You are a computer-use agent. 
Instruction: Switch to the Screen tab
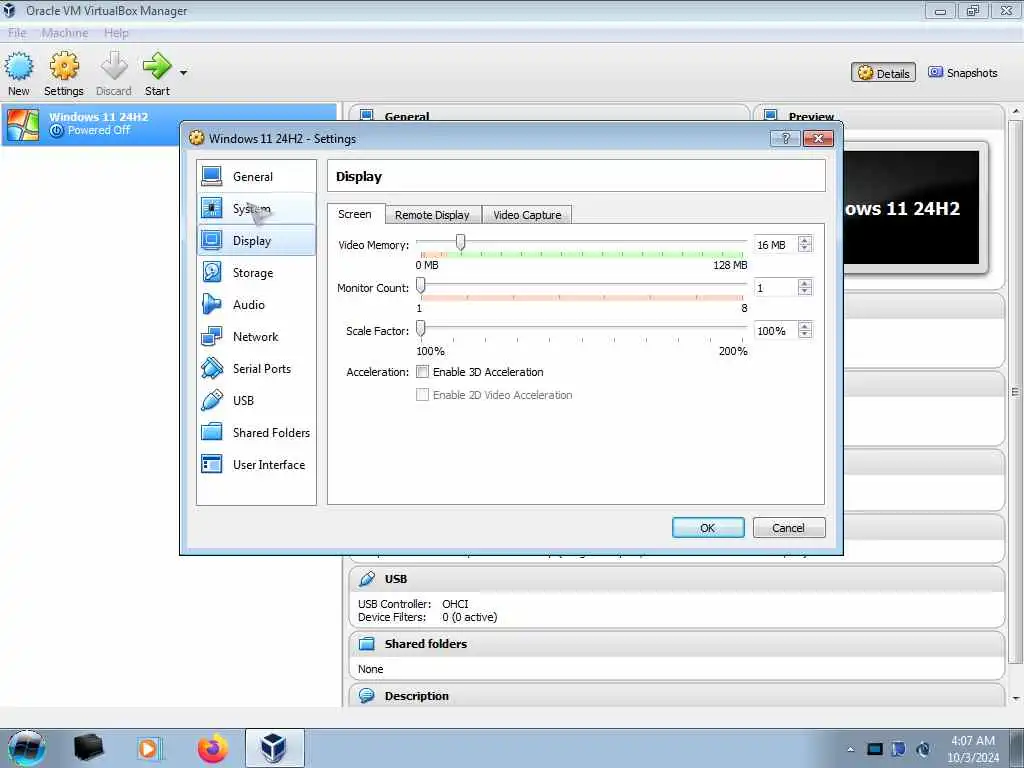(x=355, y=214)
